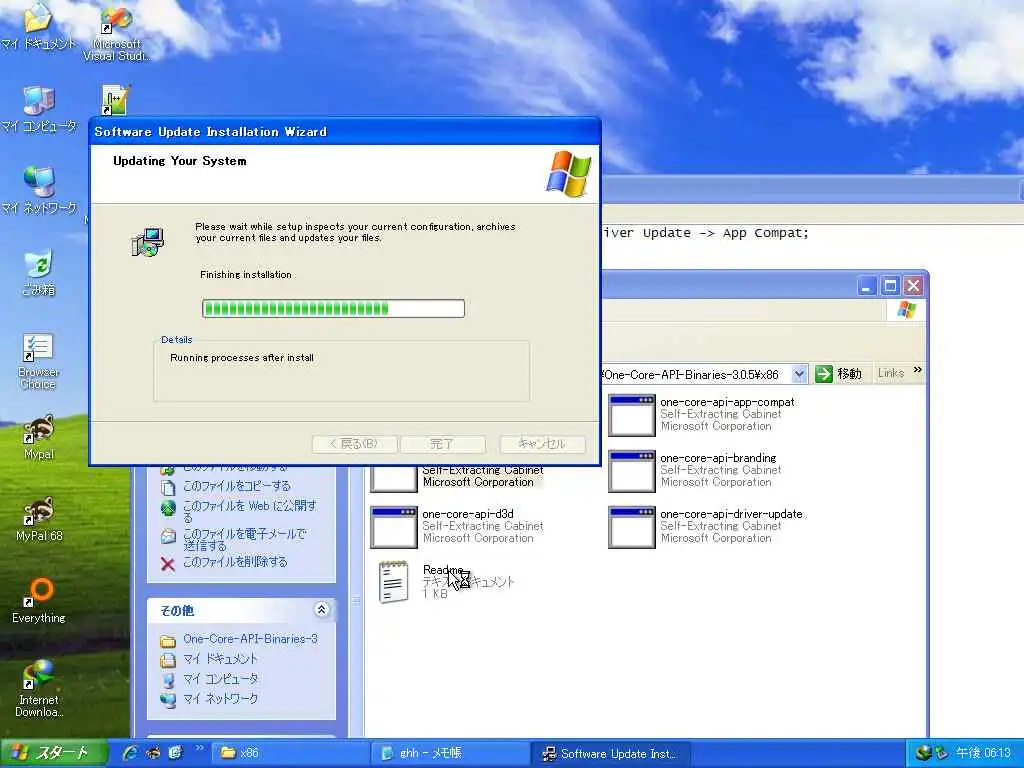Click the Go arrow icon beside address bar
Image resolution: width=1024 pixels, height=768 pixels.
click(x=824, y=374)
